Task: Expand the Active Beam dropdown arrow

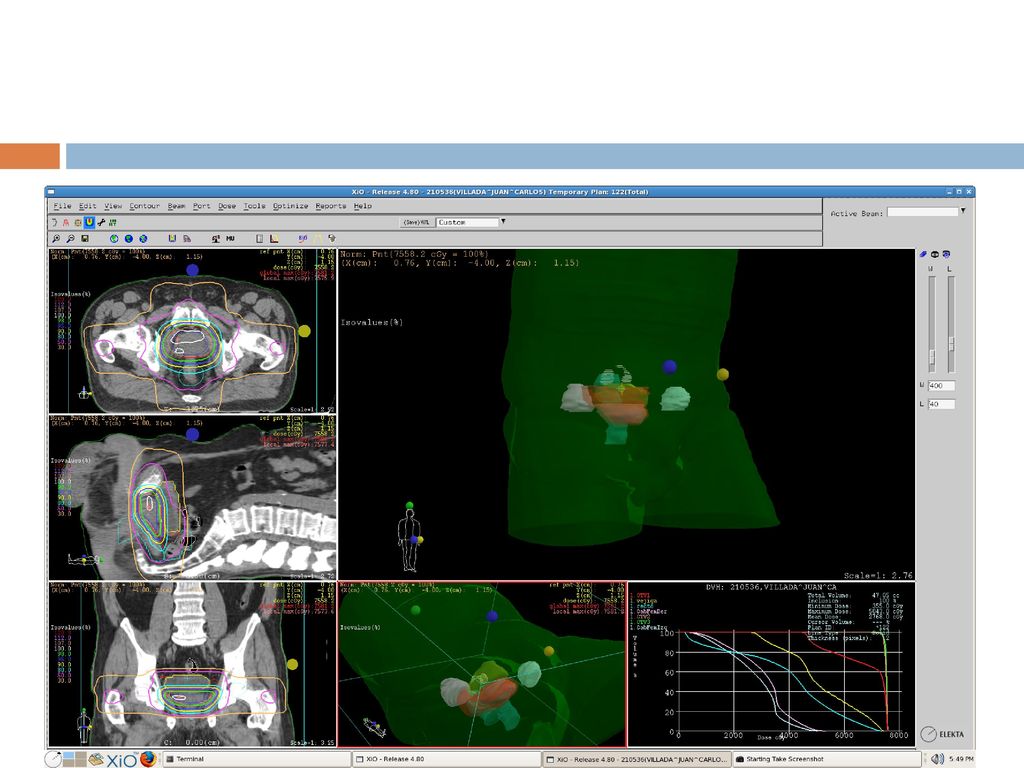Action: (963, 211)
